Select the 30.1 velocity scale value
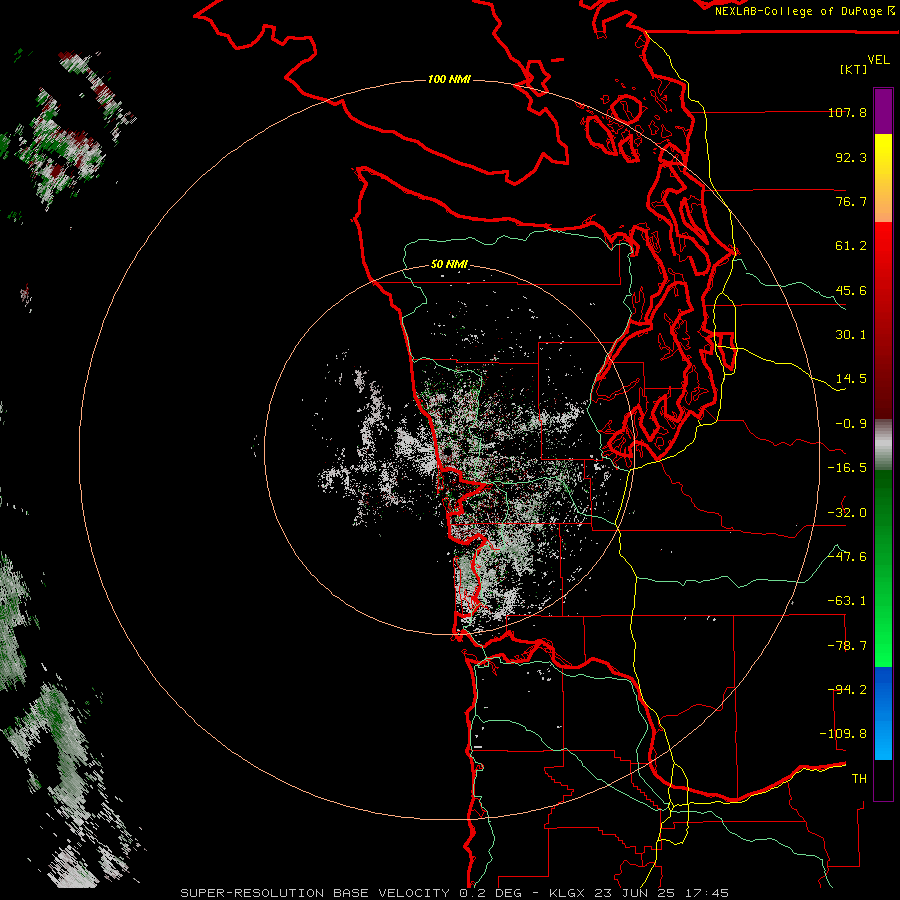Viewport: 900px width, 900px height. (x=851, y=335)
